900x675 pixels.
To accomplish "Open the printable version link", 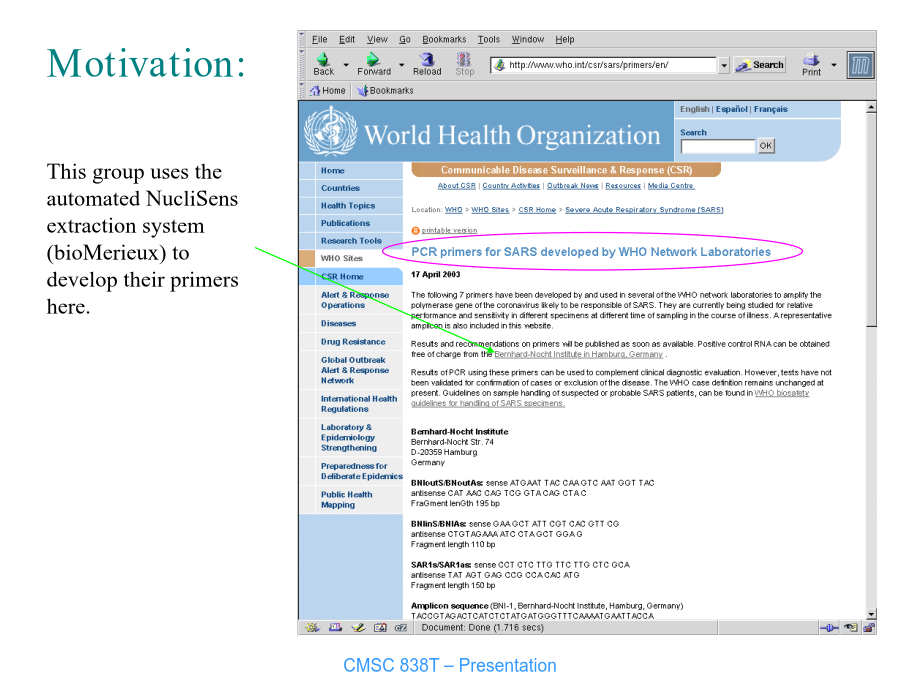I will pos(449,231).
